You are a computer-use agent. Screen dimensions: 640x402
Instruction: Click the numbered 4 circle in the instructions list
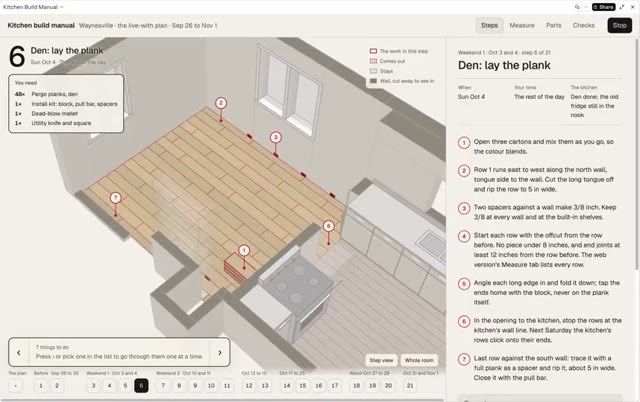click(x=464, y=236)
